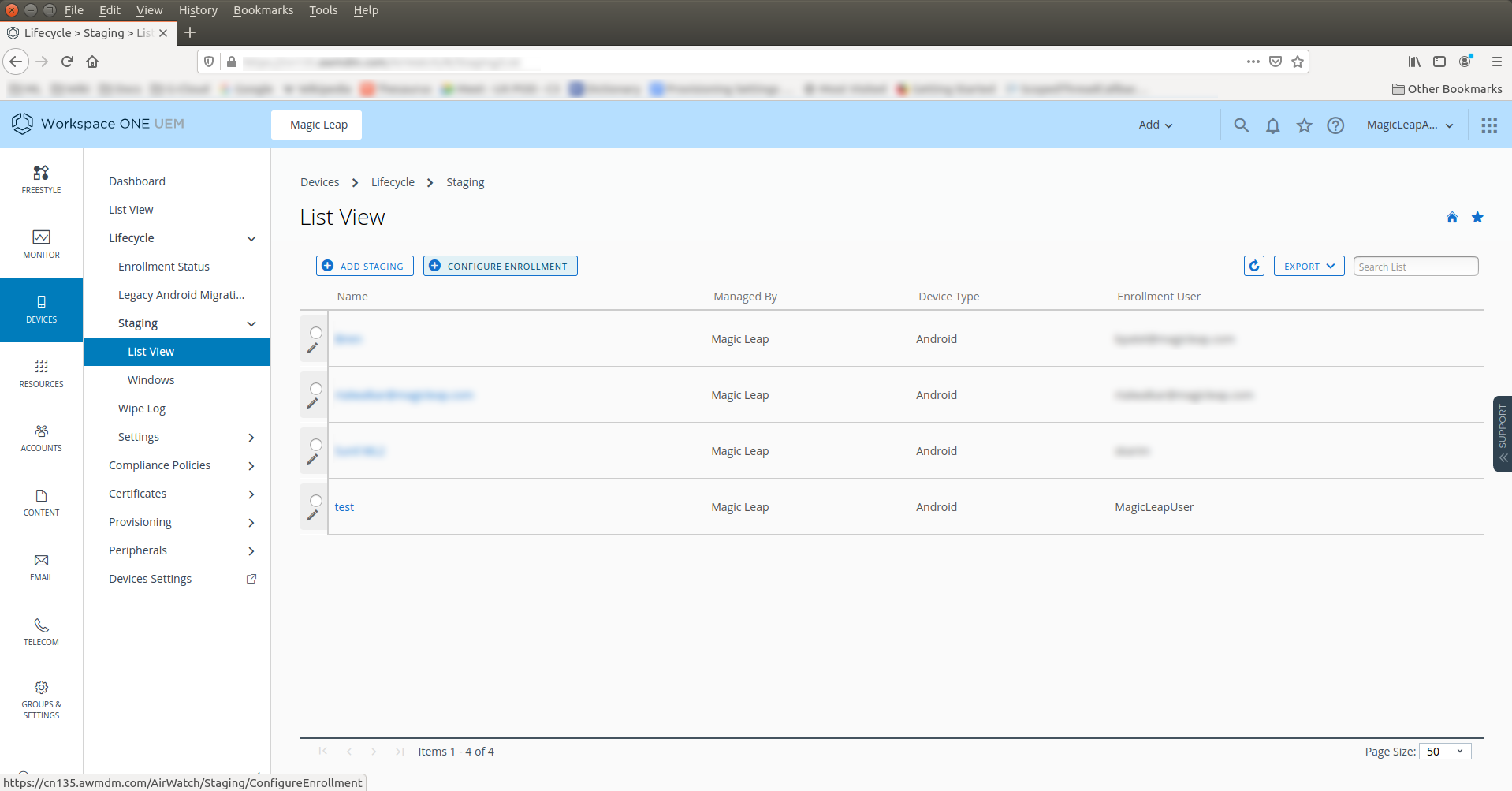Collapse the Staging submenu chevron

(x=251, y=323)
